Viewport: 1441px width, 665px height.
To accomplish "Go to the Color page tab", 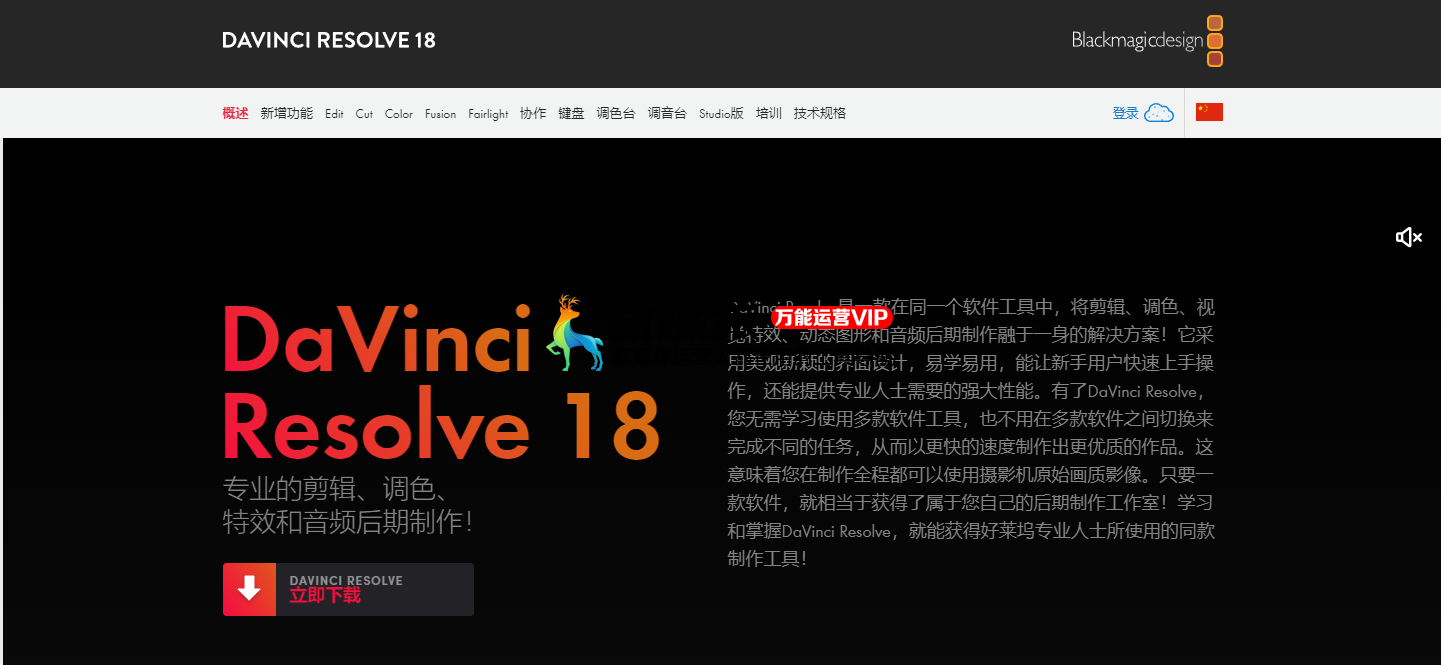I will [x=399, y=114].
